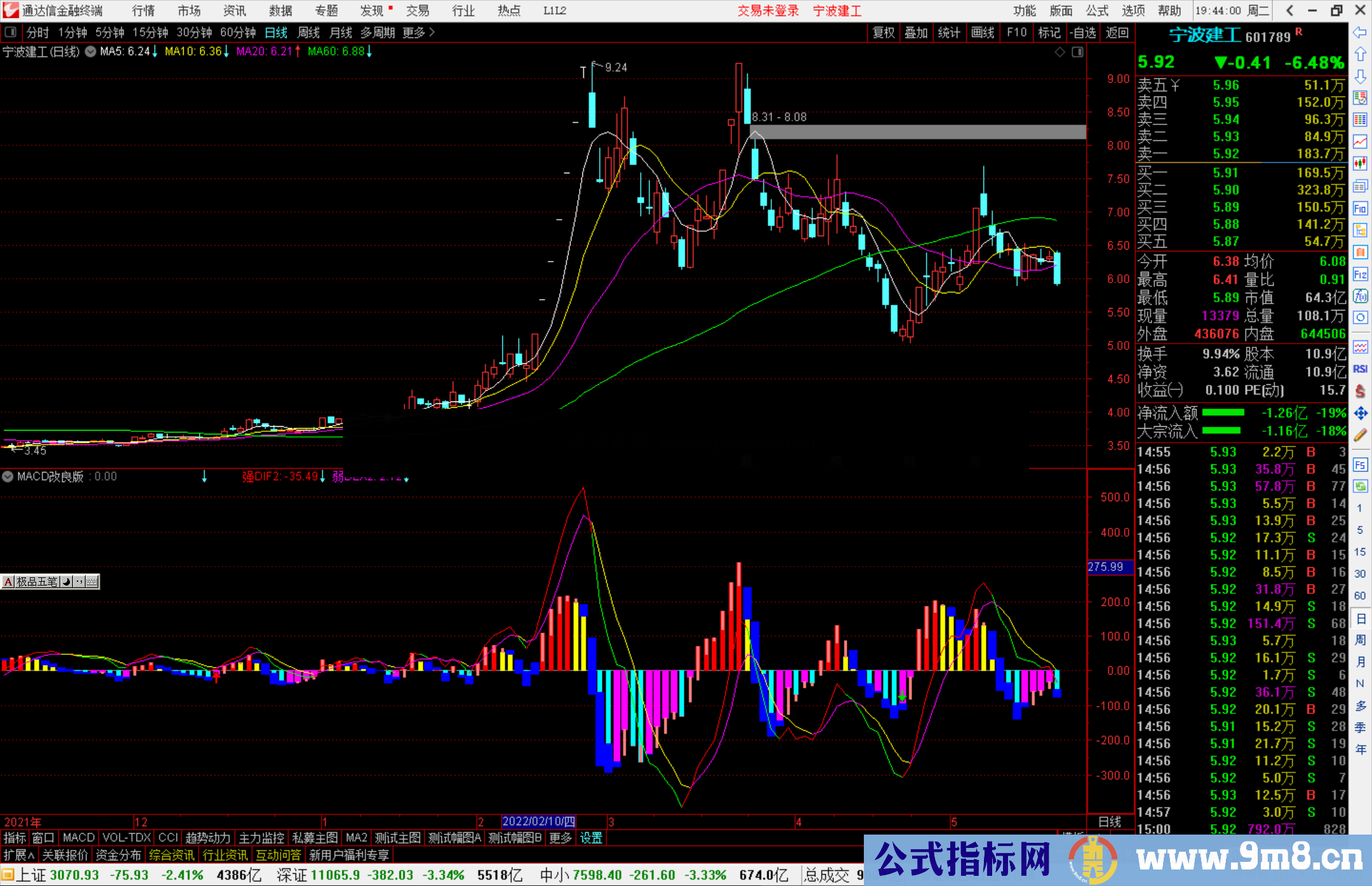Click the F10 company info sidebar icon
This screenshot has height=886, width=1372.
coord(1360,208)
